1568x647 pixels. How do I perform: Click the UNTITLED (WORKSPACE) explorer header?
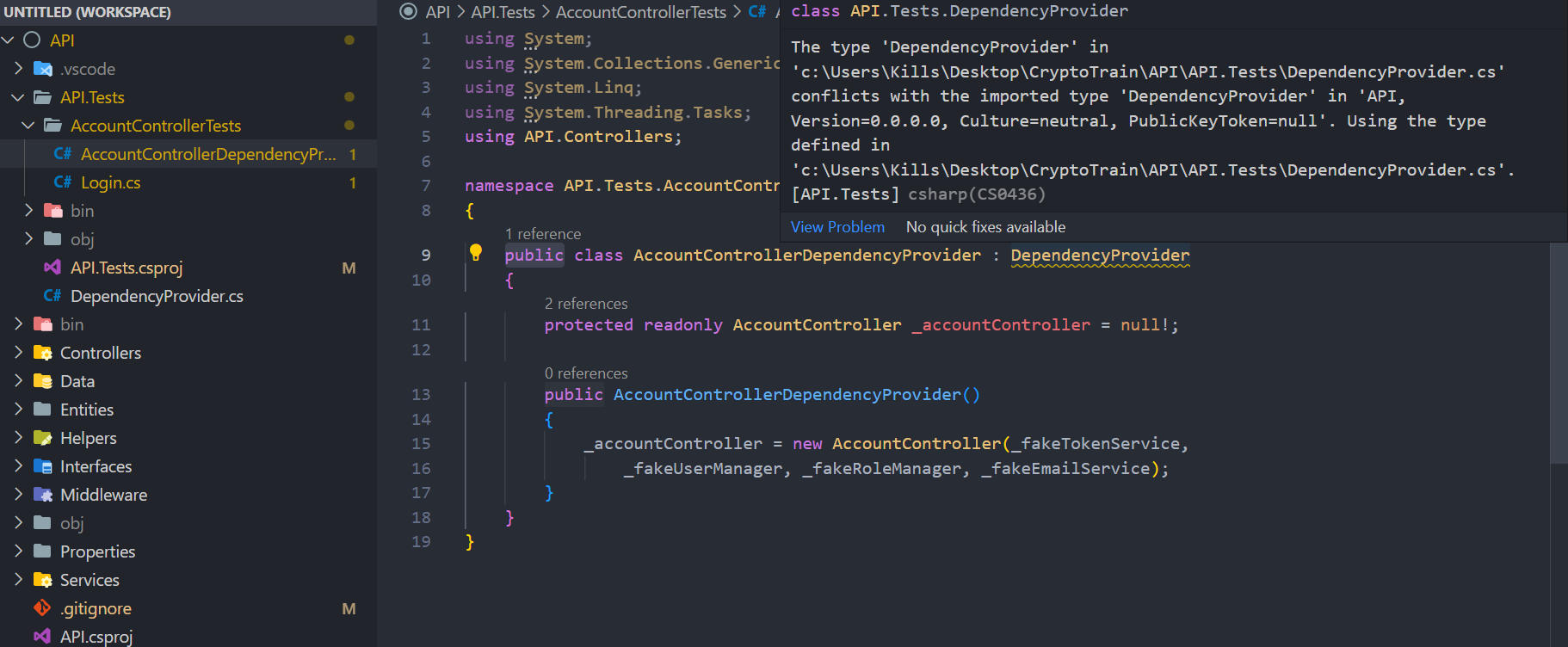87,12
